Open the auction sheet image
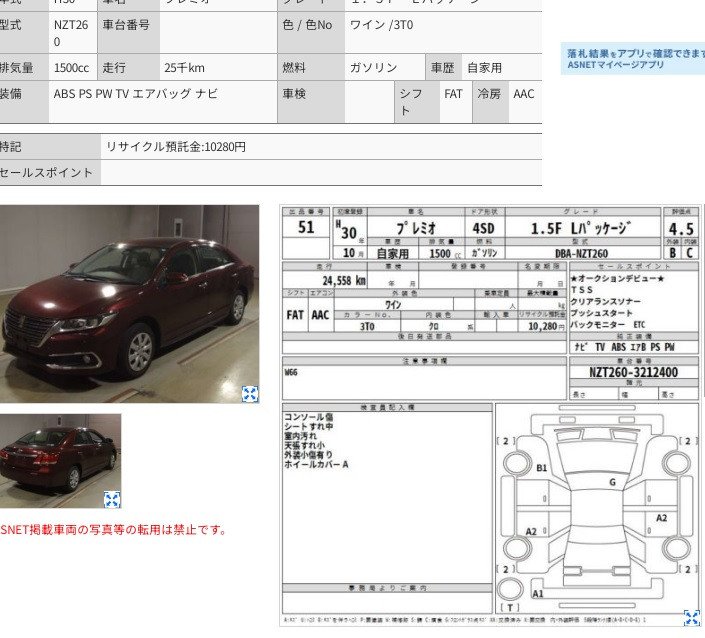The width and height of the screenshot is (705, 638). coord(490,416)
